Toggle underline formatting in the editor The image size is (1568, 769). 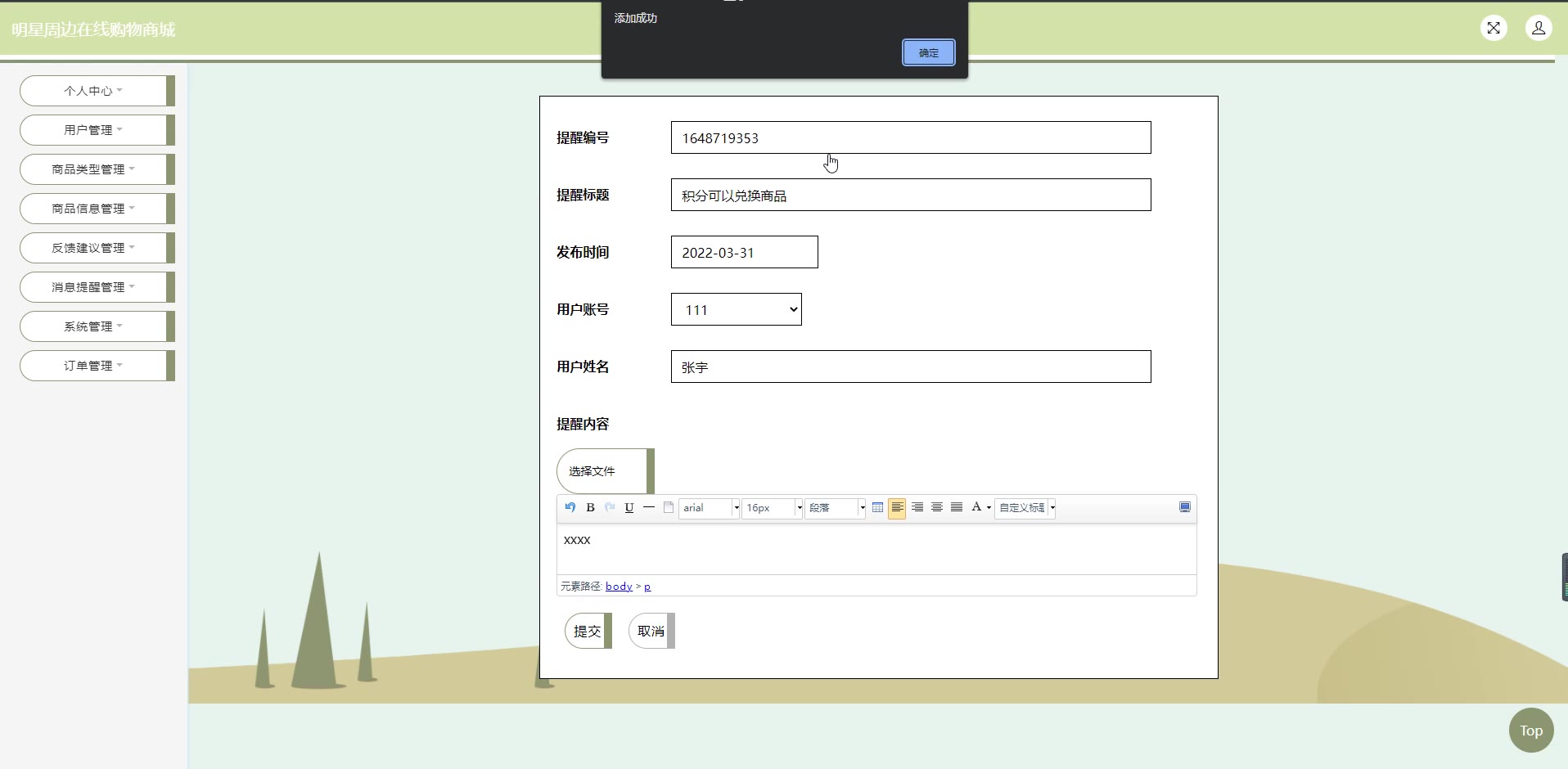pos(629,507)
